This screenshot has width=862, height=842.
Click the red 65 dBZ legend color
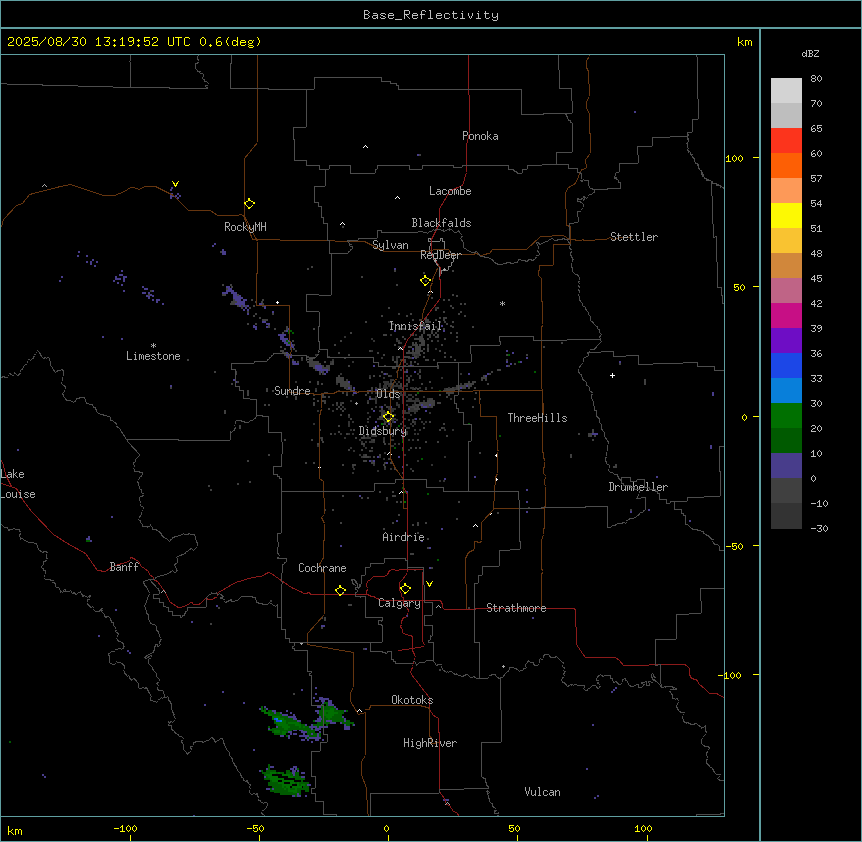[786, 140]
